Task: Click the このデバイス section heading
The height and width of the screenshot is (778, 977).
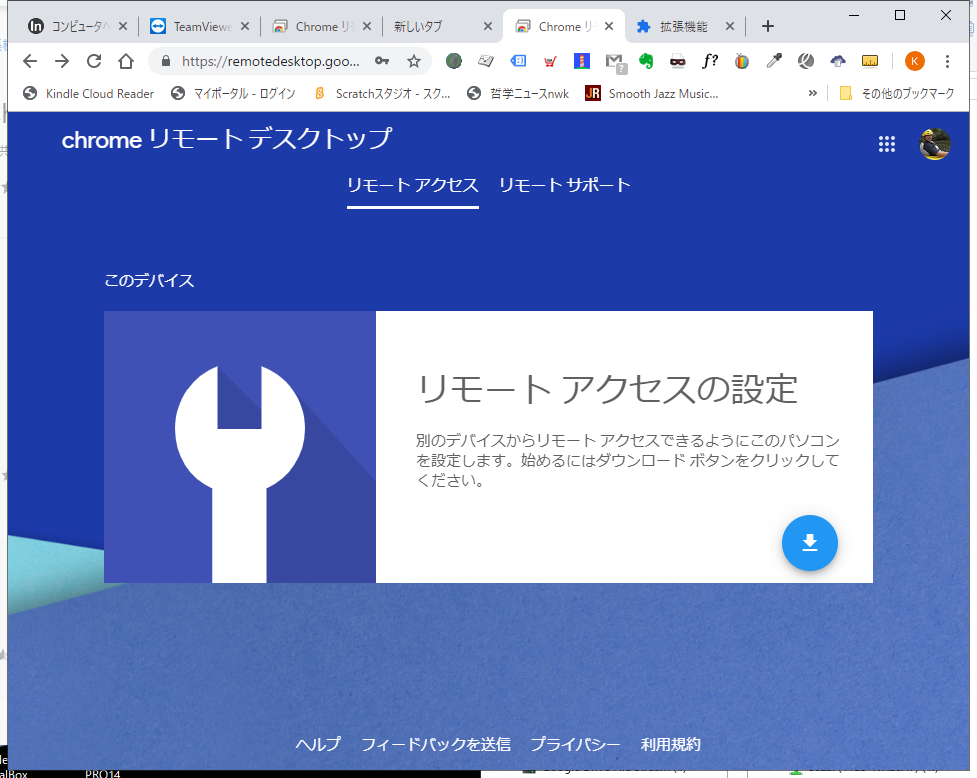Action: (149, 280)
